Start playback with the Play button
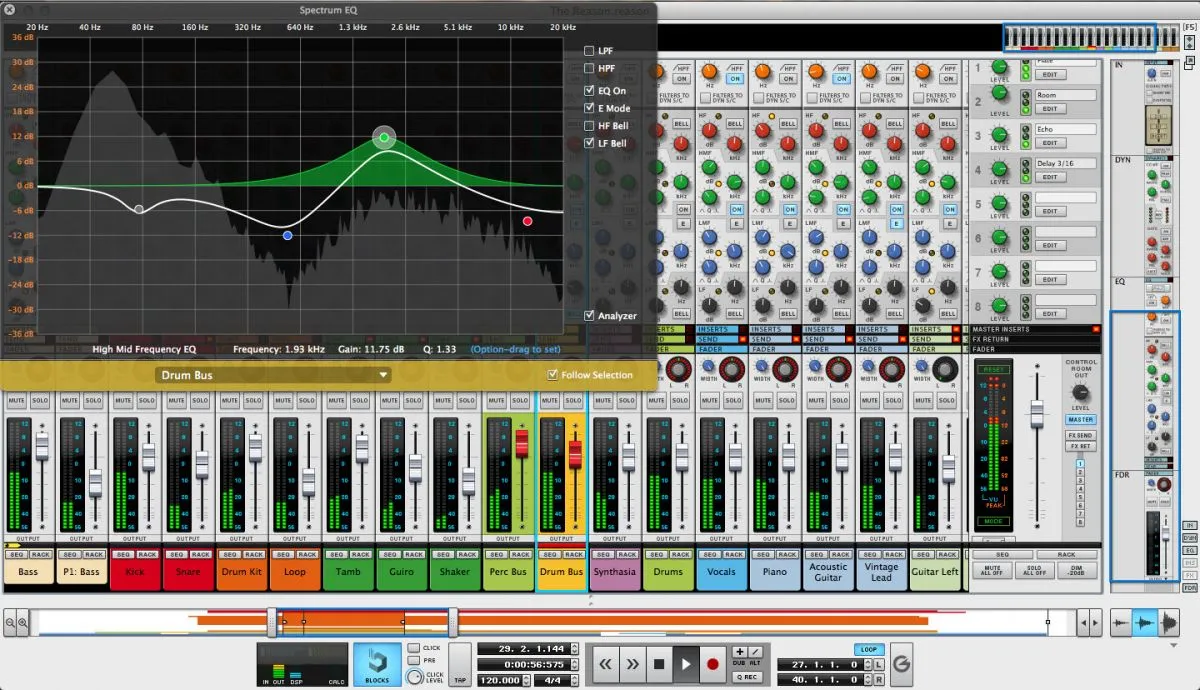Image resolution: width=1200 pixels, height=690 pixels. coord(686,663)
